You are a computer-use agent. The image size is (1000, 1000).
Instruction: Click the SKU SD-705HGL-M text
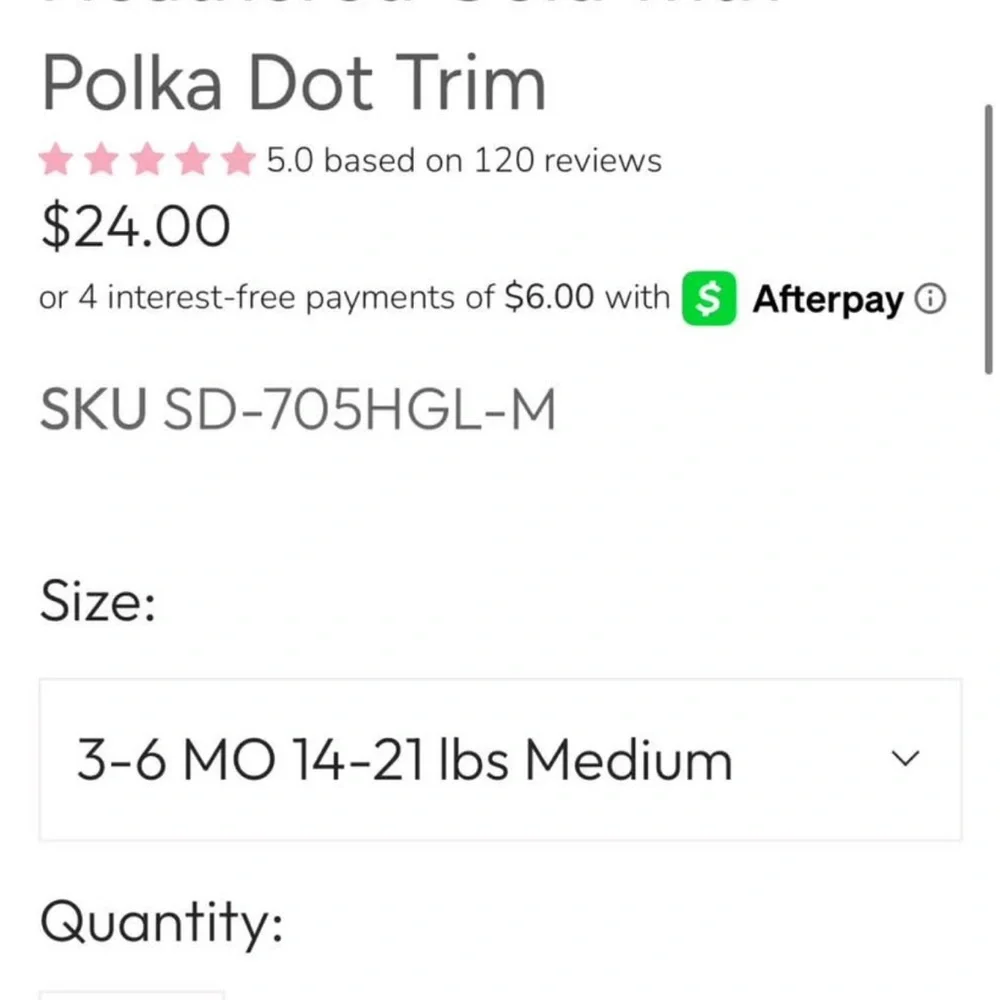point(298,409)
